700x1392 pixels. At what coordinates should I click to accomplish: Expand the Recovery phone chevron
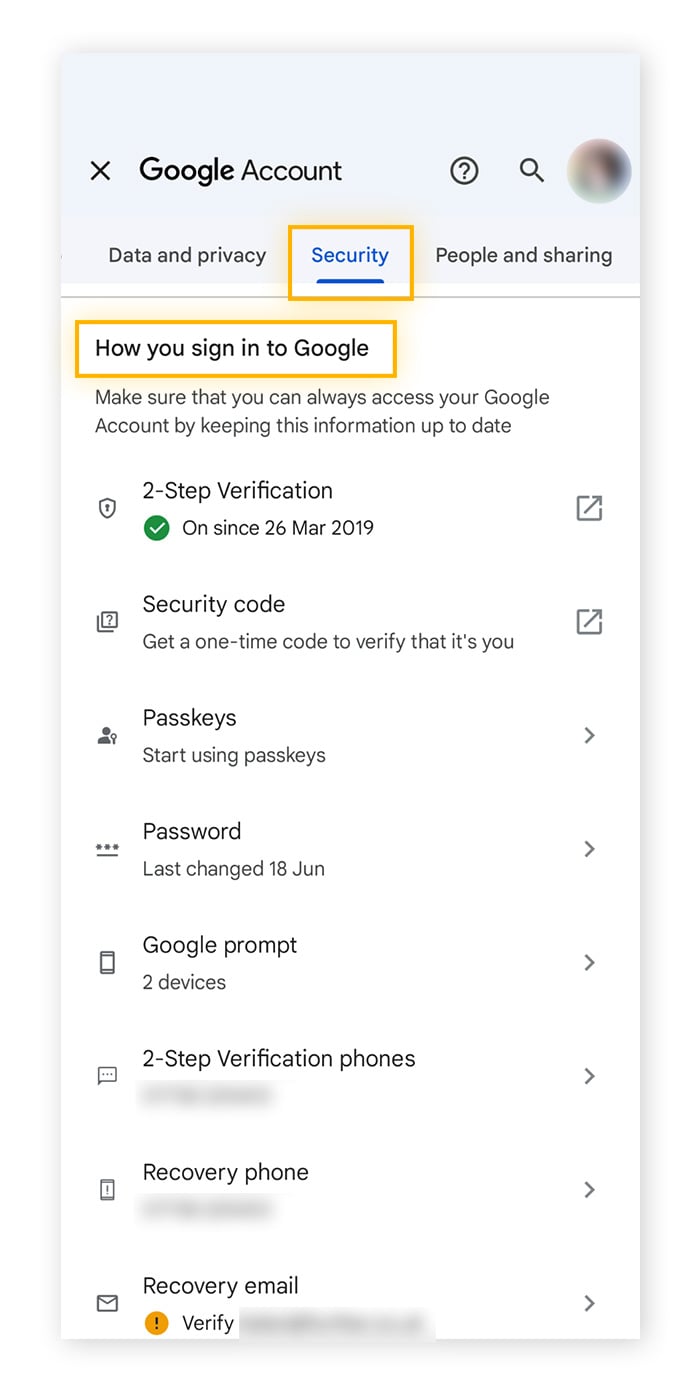coord(590,1190)
